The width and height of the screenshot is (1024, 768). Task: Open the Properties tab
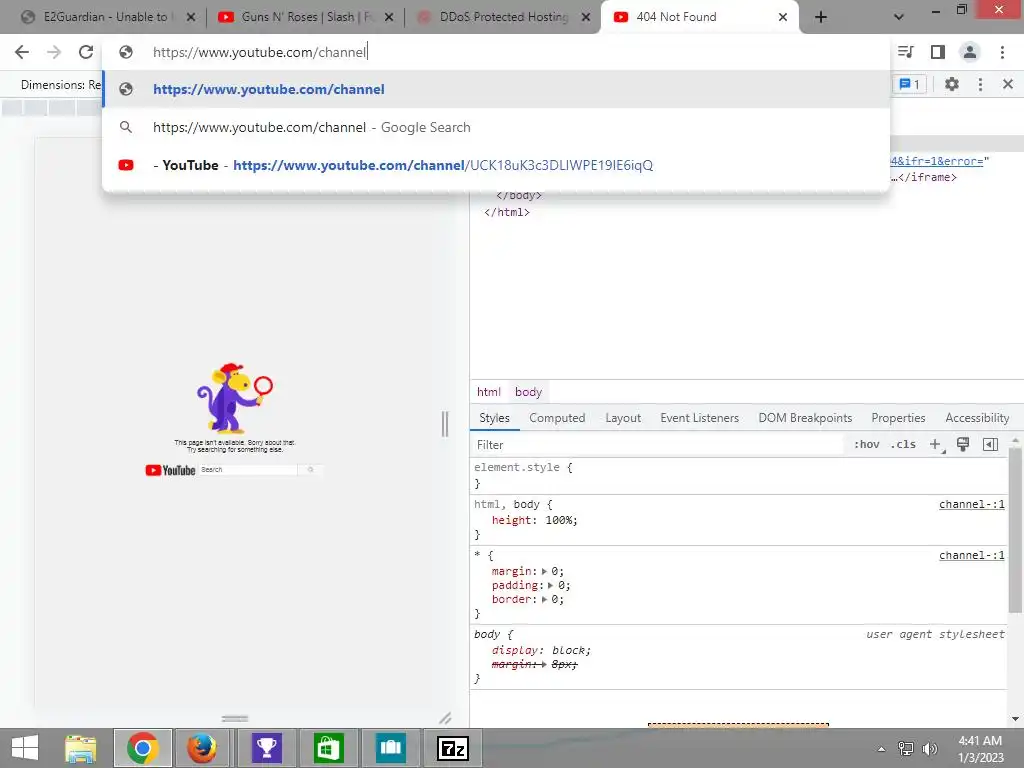[898, 418]
